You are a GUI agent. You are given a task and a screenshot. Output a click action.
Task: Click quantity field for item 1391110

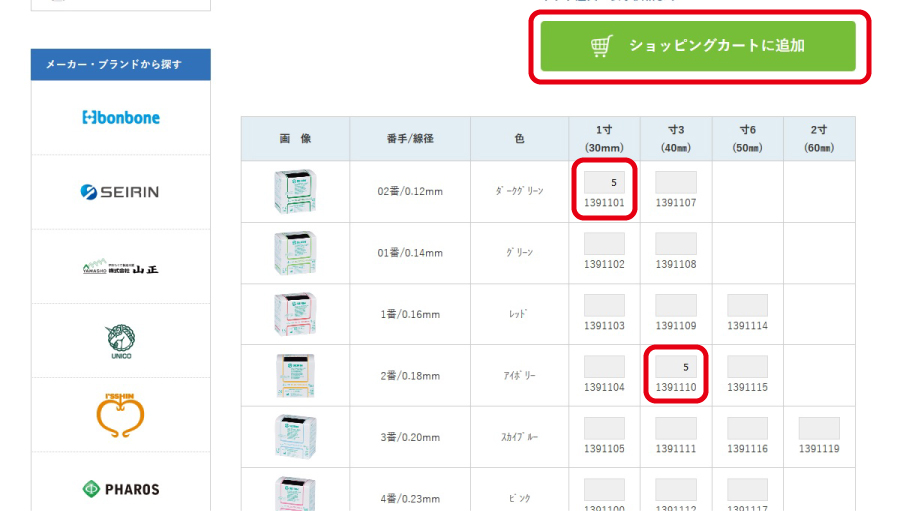[675, 367]
